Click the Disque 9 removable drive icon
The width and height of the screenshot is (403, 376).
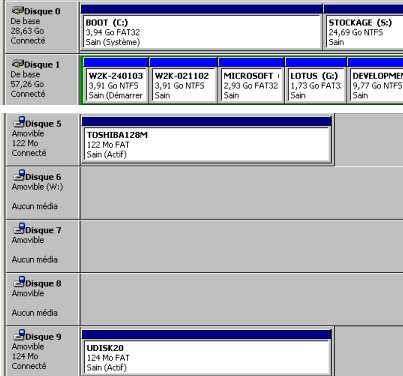19,335
